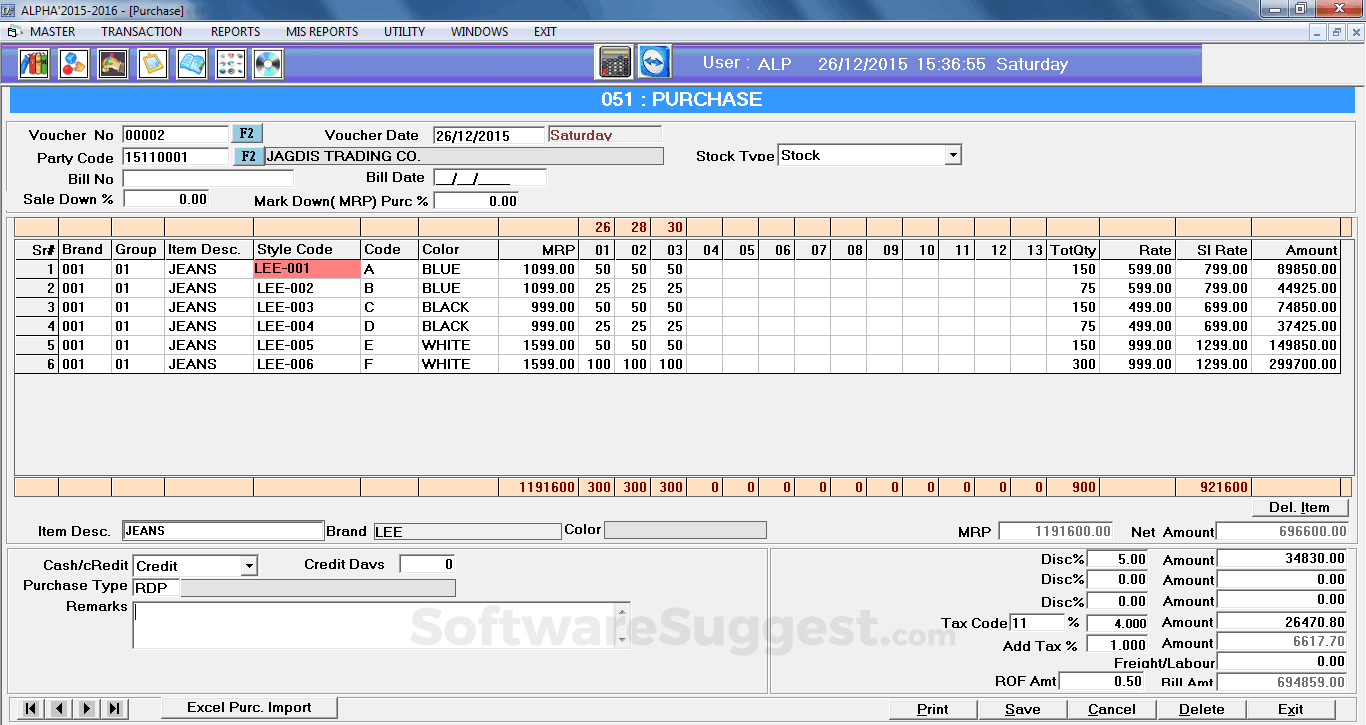Open the MASTER menu
1366x725 pixels.
click(53, 32)
